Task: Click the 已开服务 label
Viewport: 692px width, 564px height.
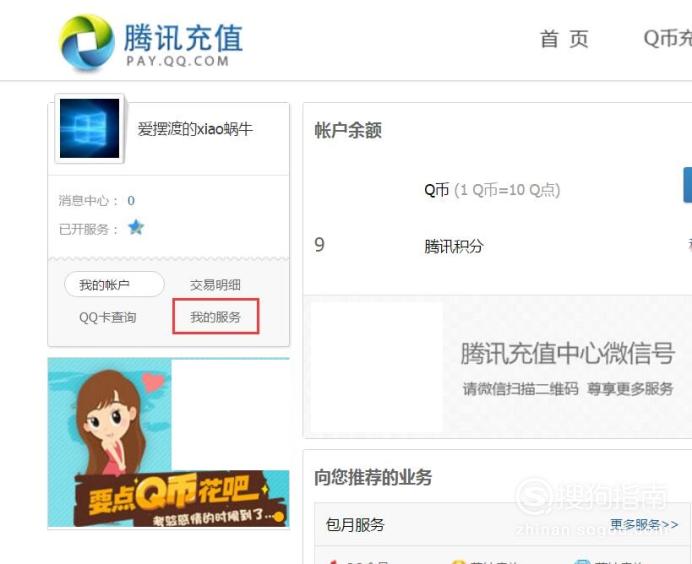Action: point(88,229)
